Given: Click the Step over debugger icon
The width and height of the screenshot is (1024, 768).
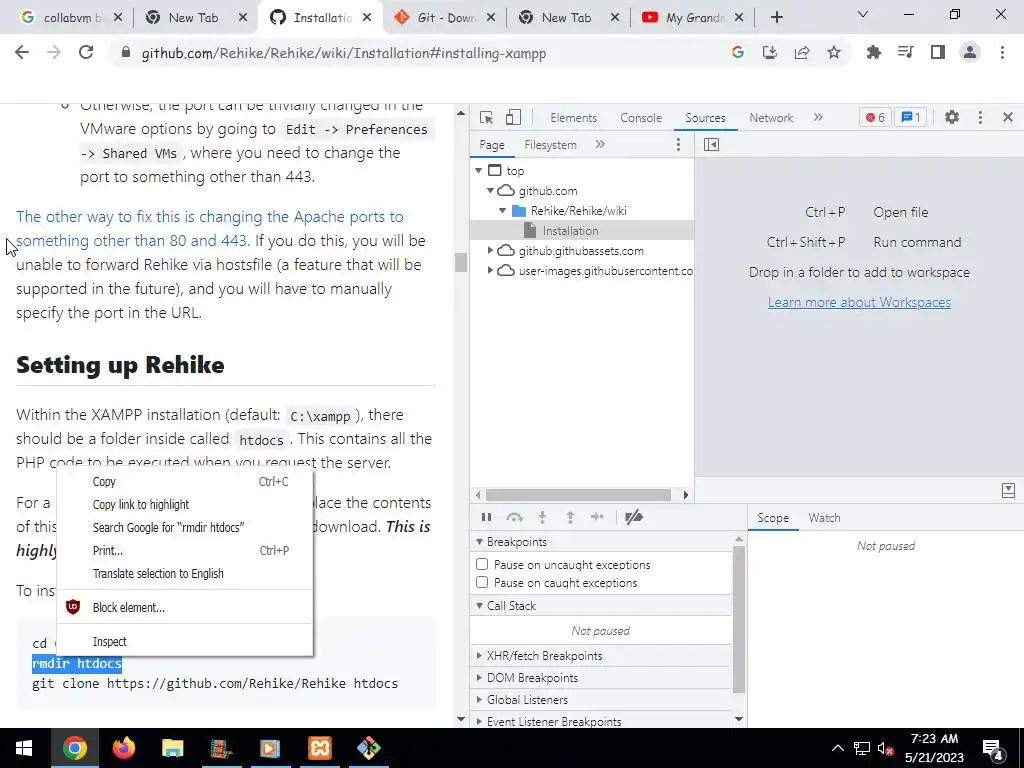Looking at the screenshot, I should [x=515, y=517].
